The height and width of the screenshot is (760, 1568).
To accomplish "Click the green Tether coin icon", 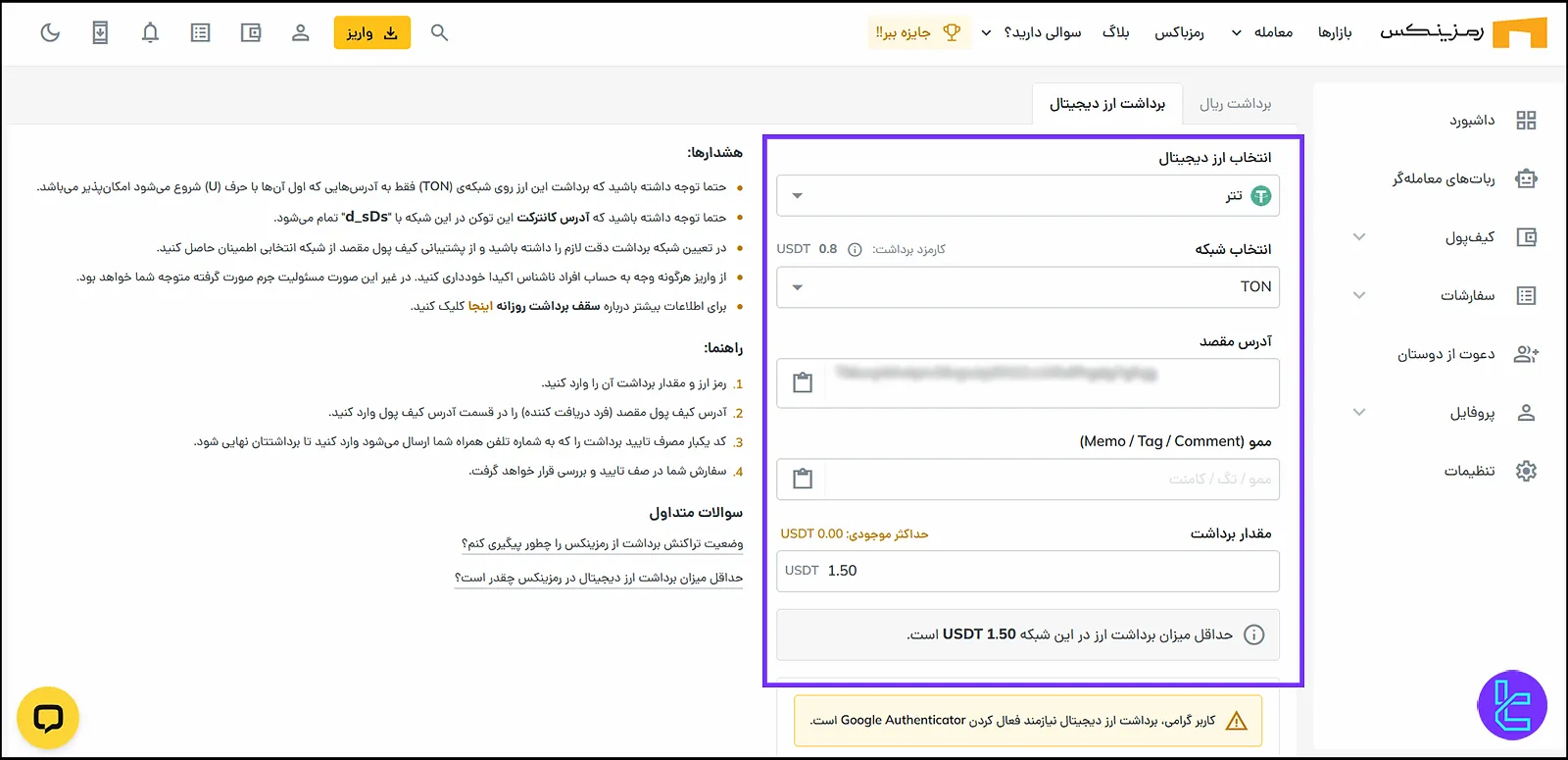I will pos(1260,196).
